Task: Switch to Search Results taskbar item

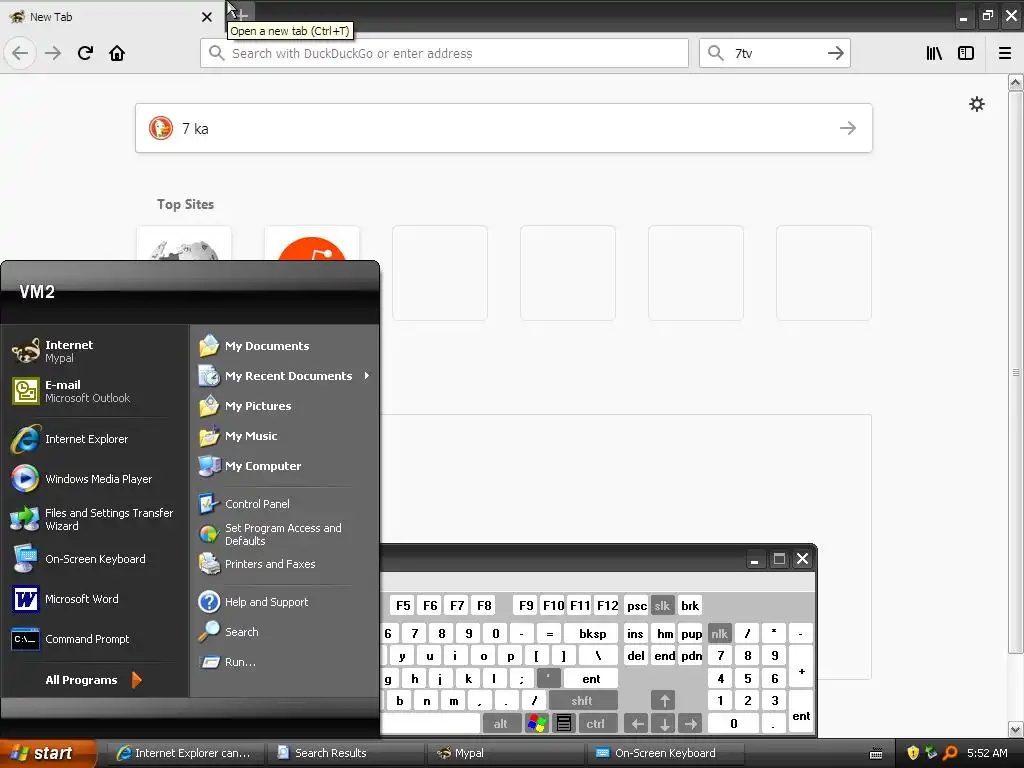Action: [x=346, y=753]
